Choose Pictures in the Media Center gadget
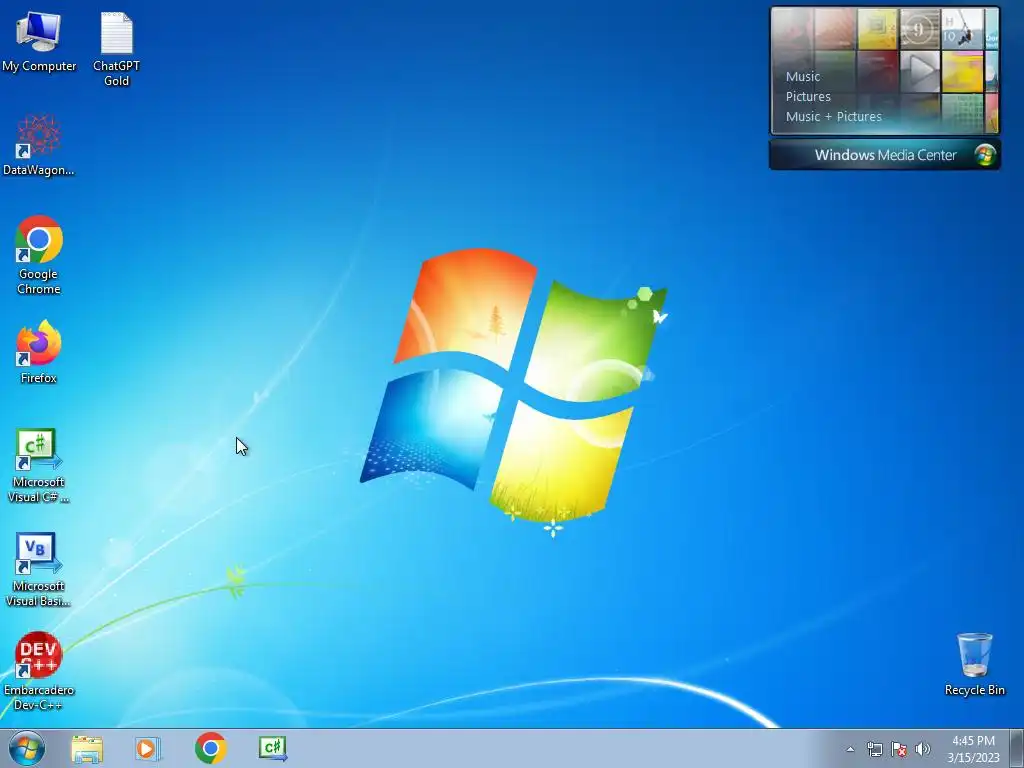This screenshot has height=768, width=1024. click(x=808, y=97)
